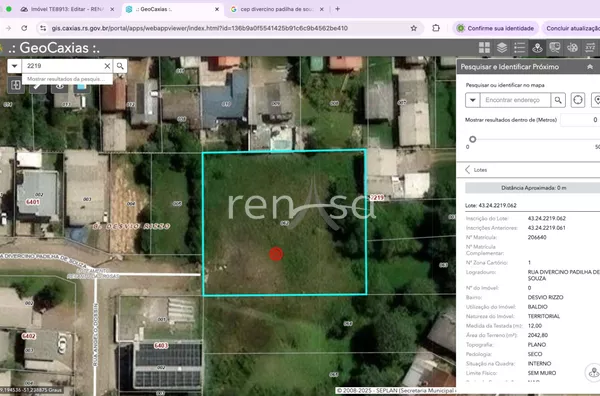Adjust the search radius slider handle
The width and height of the screenshot is (600, 396).
[x=473, y=139]
